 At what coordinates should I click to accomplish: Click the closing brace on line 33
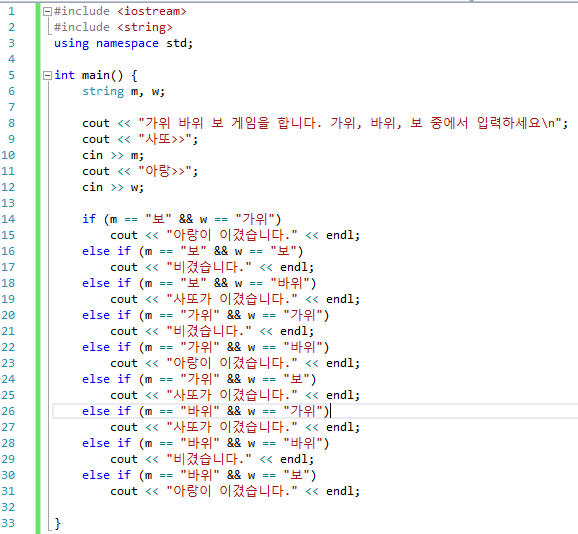tap(57, 523)
